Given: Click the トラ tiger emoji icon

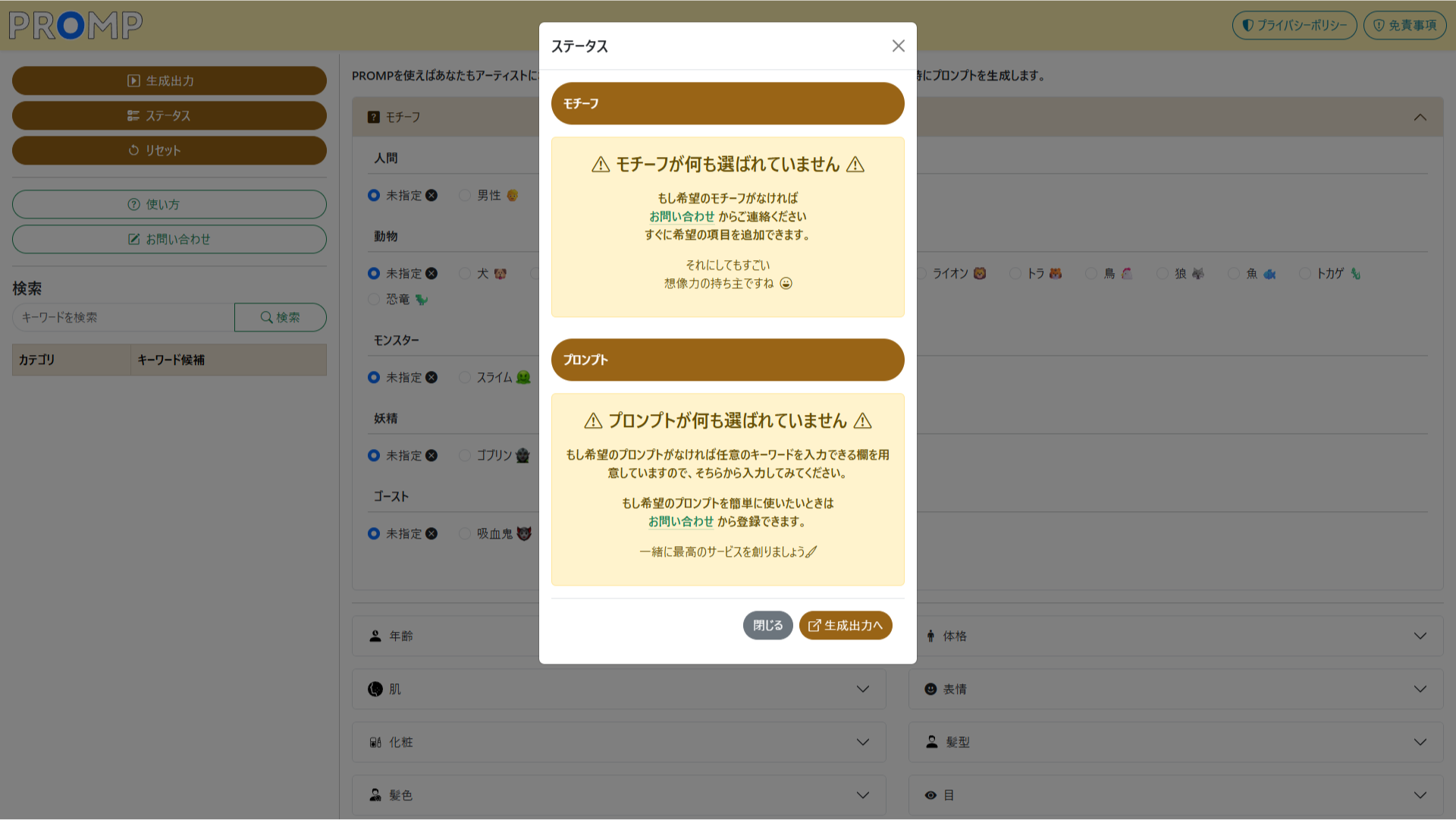Looking at the screenshot, I should [1056, 274].
